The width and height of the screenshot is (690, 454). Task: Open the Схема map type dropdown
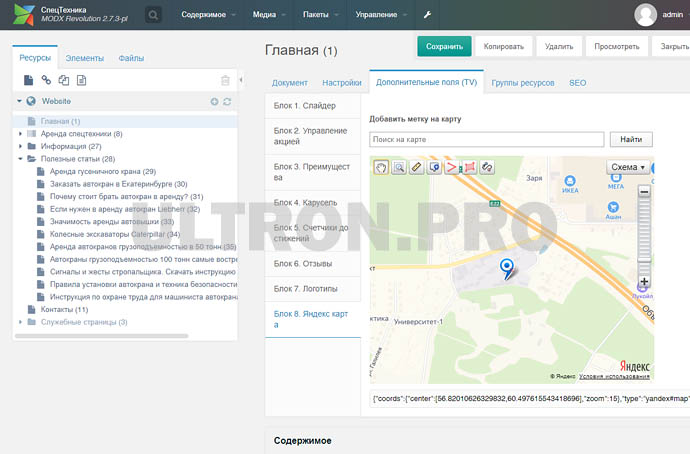(628, 168)
